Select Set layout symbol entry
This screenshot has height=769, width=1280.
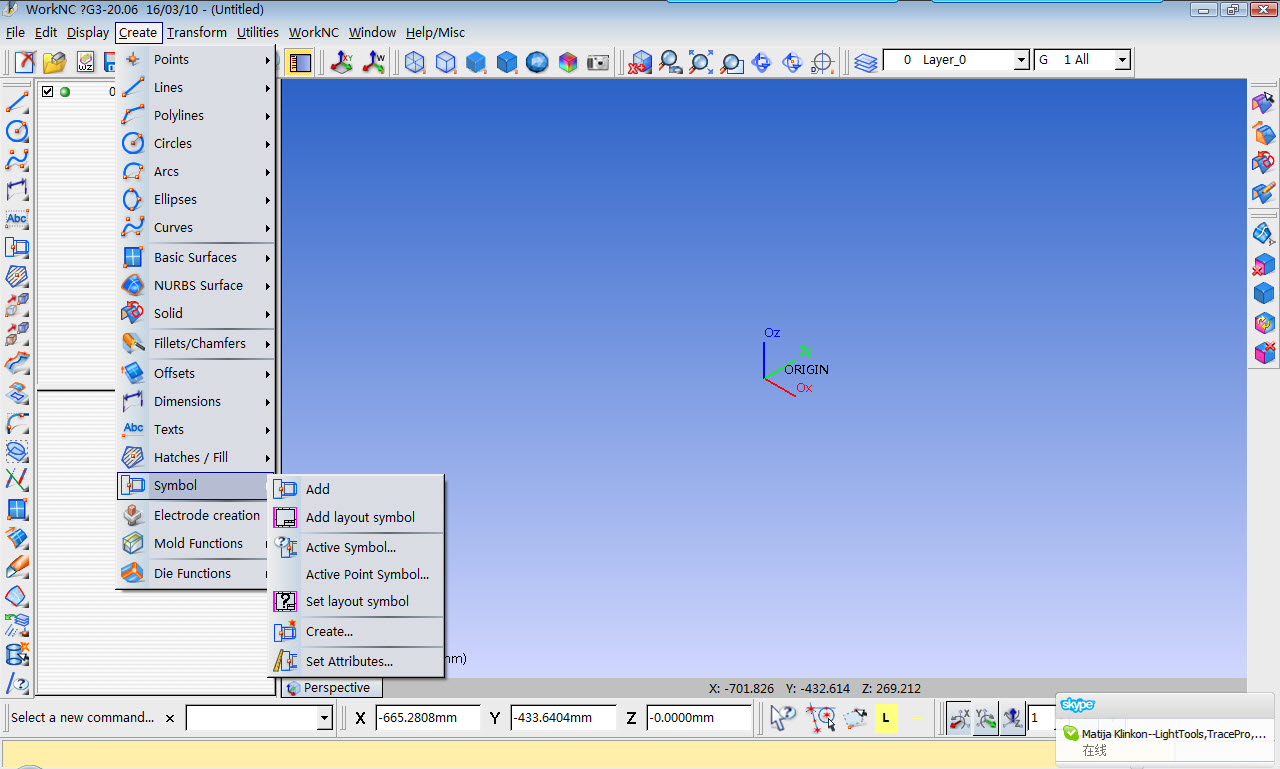357,601
